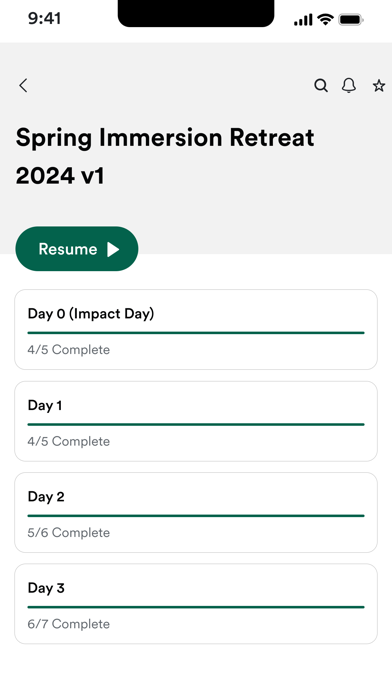This screenshot has height=696, width=392.
Task: Open the Day 3 card
Action: (196, 604)
